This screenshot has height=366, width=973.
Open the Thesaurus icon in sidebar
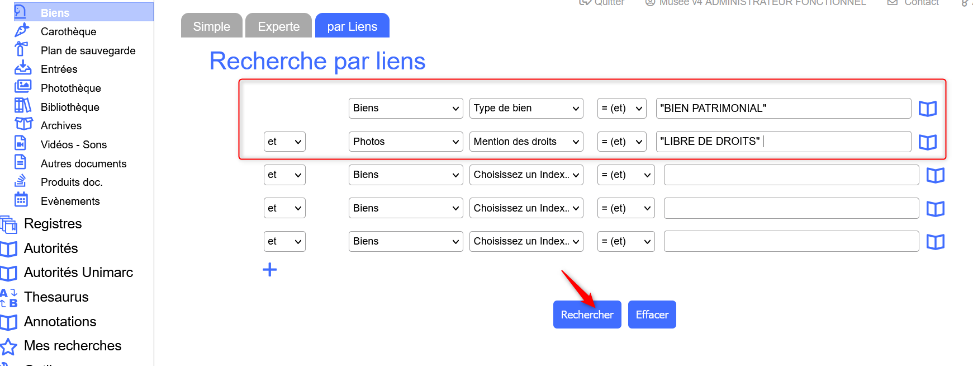pos(8,297)
